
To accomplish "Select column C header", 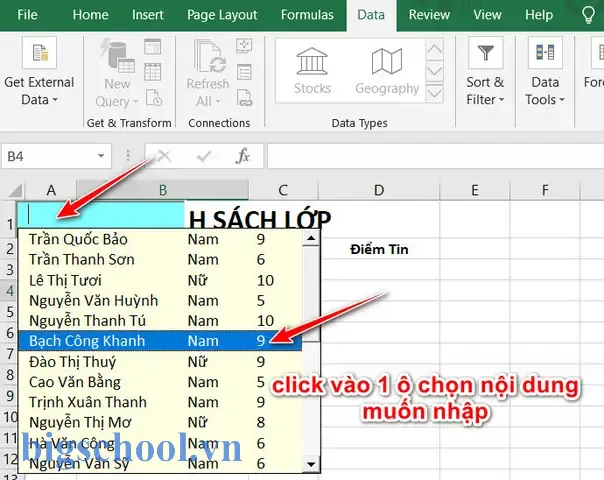I will (283, 190).
